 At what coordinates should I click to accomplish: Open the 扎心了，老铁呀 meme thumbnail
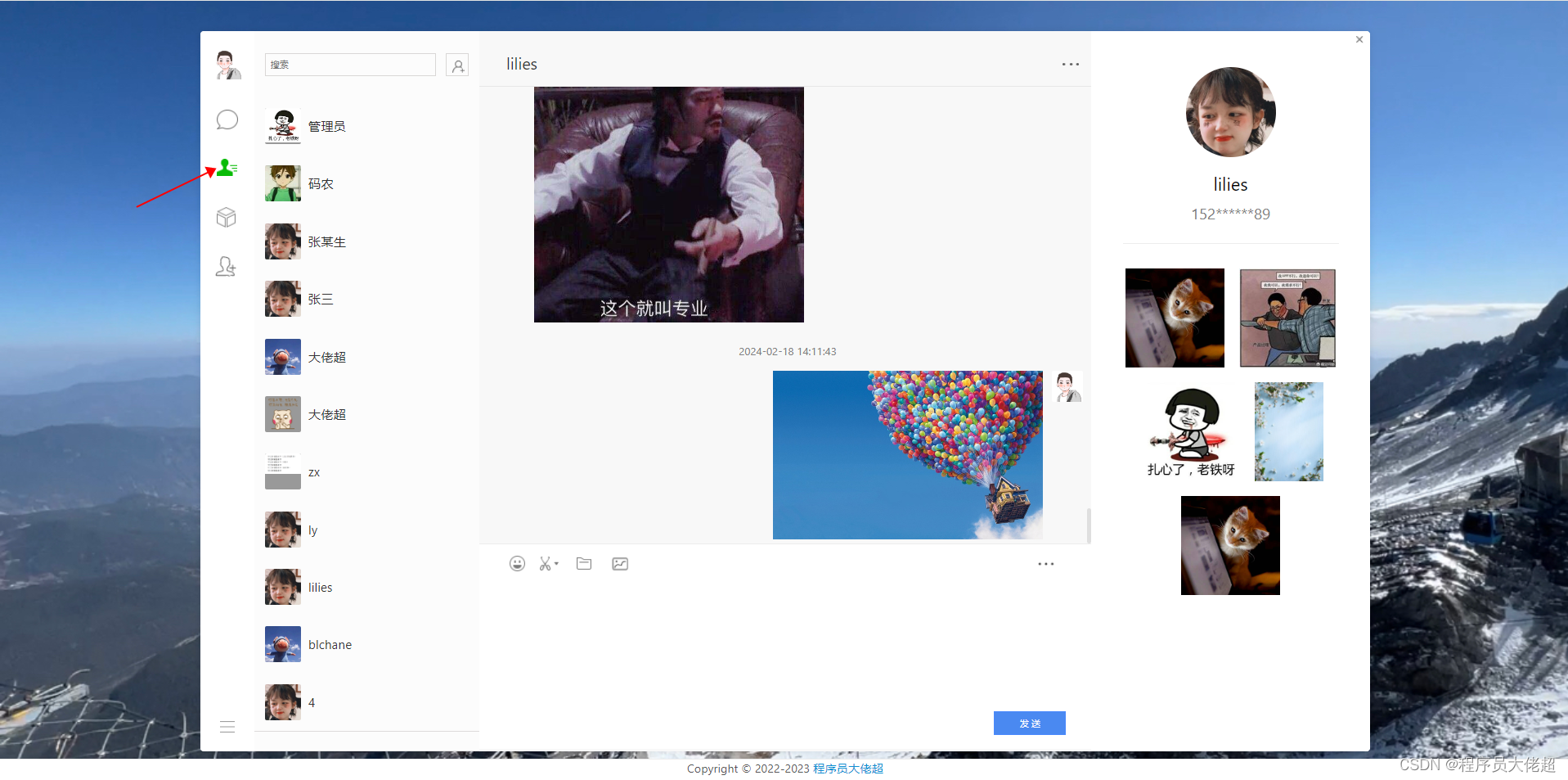1191,431
